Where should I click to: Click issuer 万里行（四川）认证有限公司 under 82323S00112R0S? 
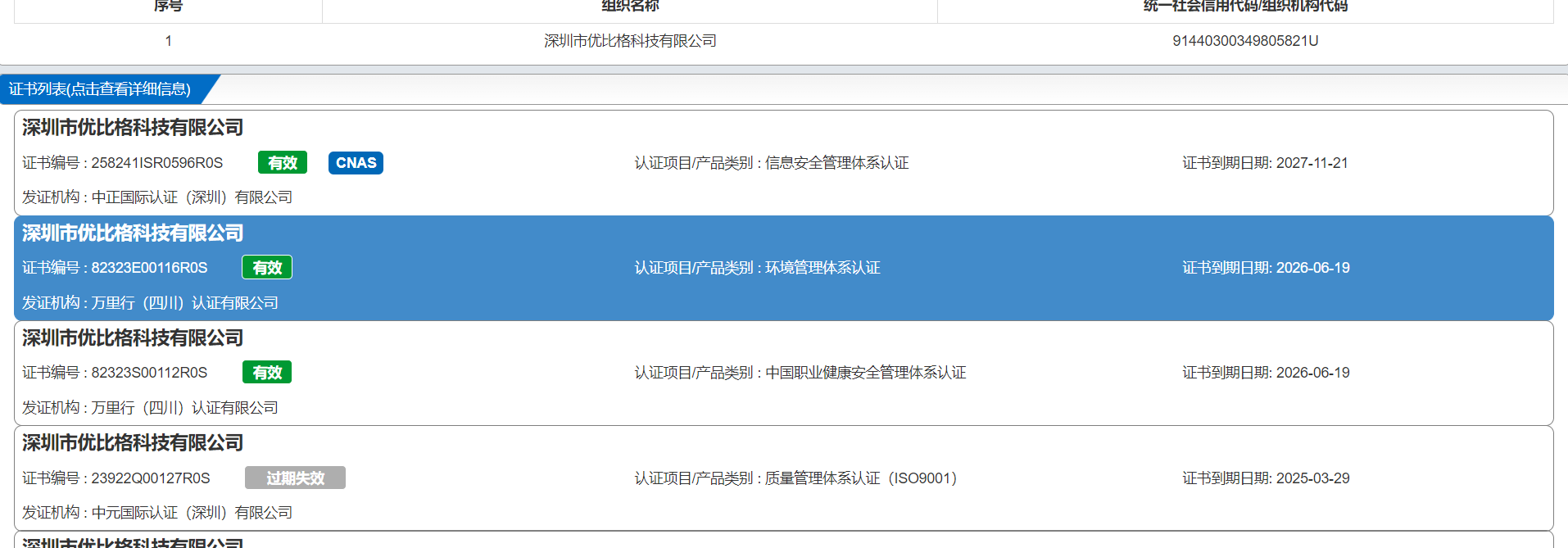185,408
